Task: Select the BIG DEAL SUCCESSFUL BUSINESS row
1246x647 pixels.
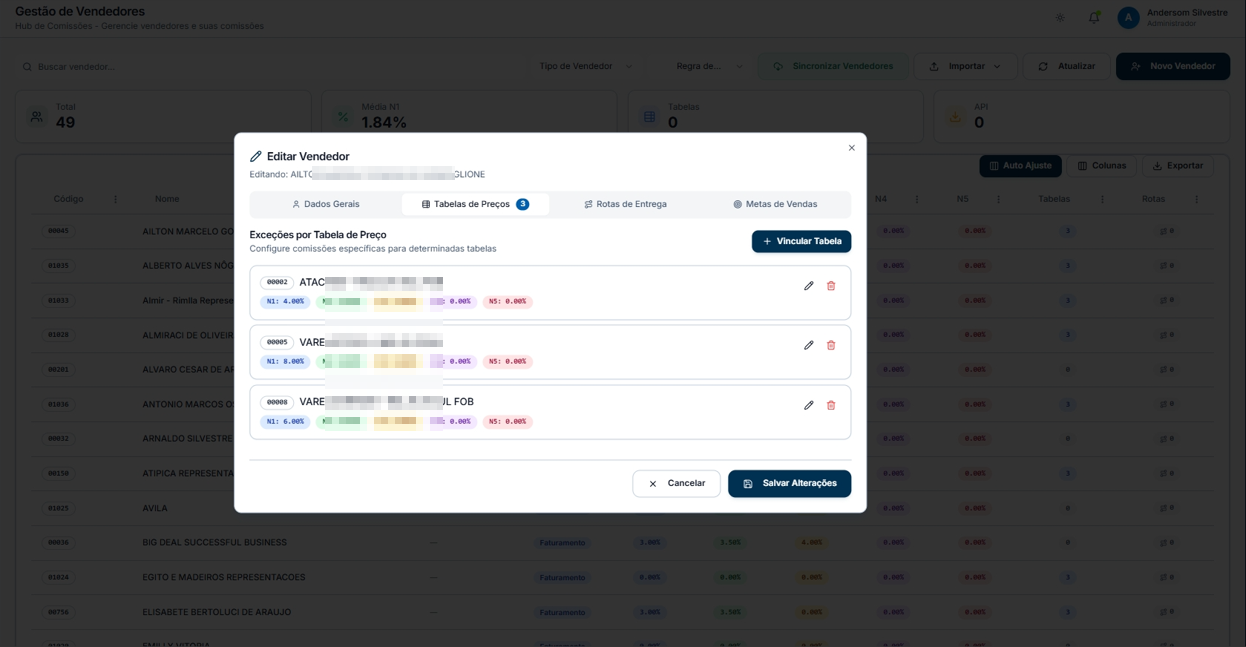Action: coord(622,543)
